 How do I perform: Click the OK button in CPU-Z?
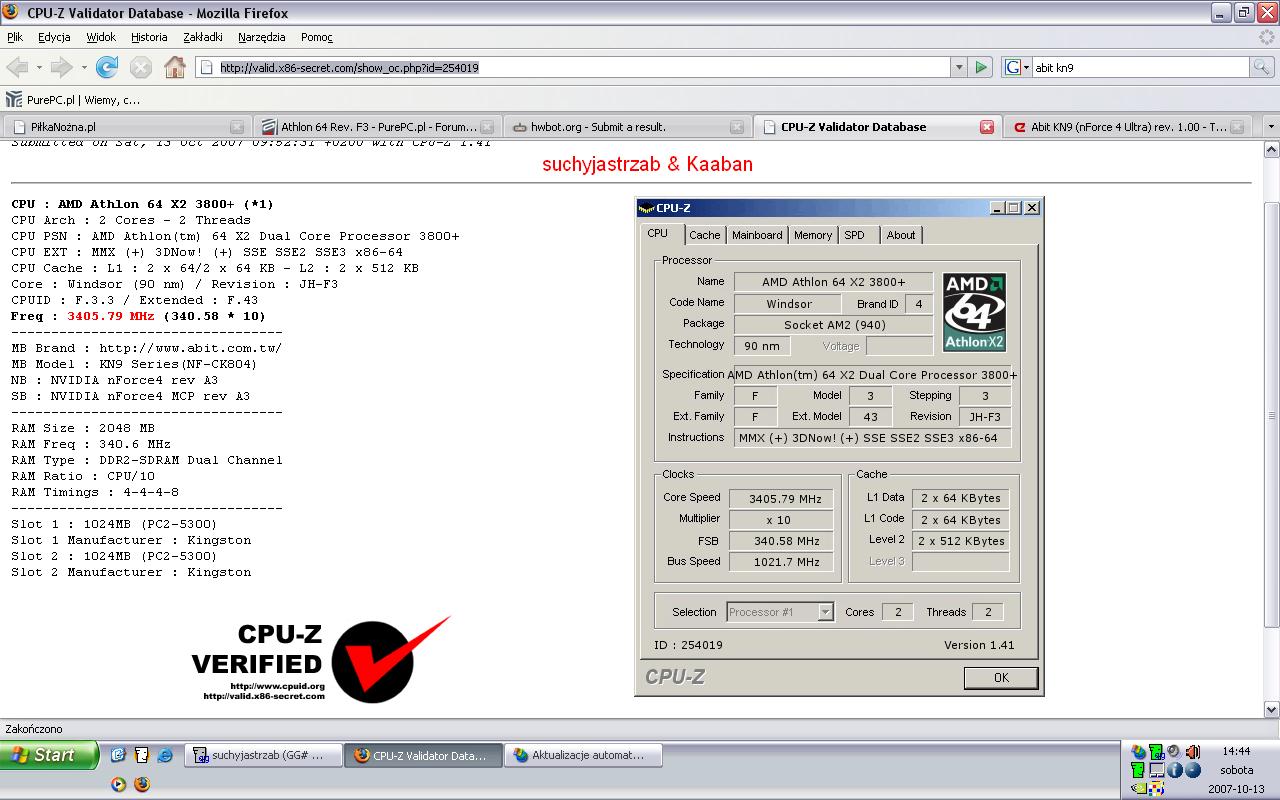click(x=1001, y=678)
